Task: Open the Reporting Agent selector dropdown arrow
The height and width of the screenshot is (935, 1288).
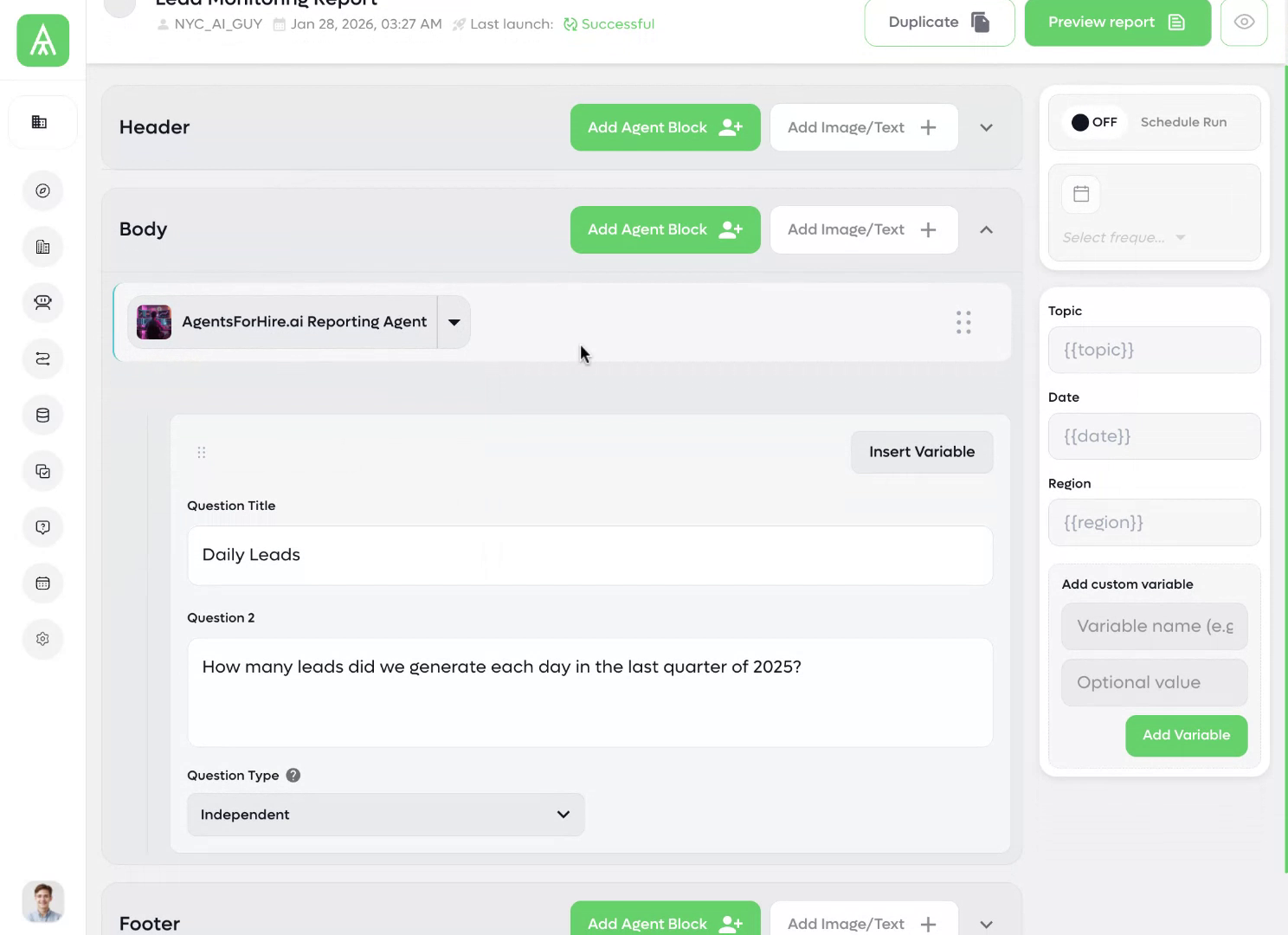Action: pos(454,322)
